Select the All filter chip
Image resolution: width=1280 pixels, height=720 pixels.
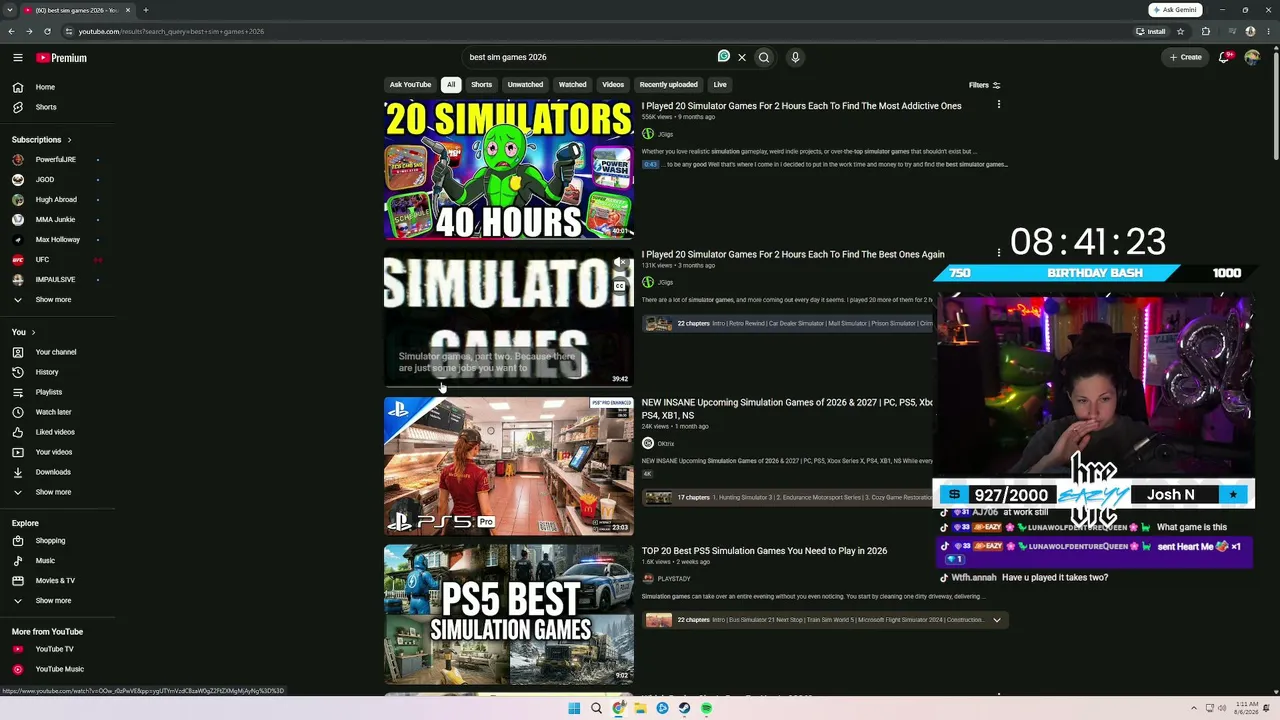[x=451, y=85]
